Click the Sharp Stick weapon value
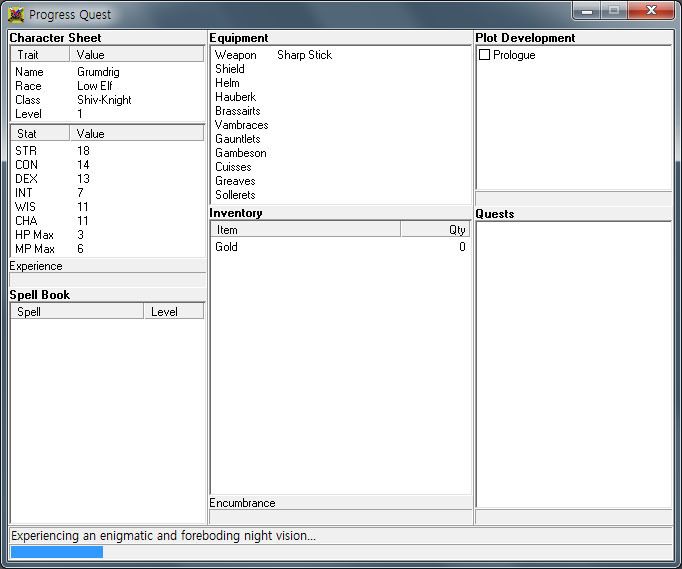 tap(304, 55)
